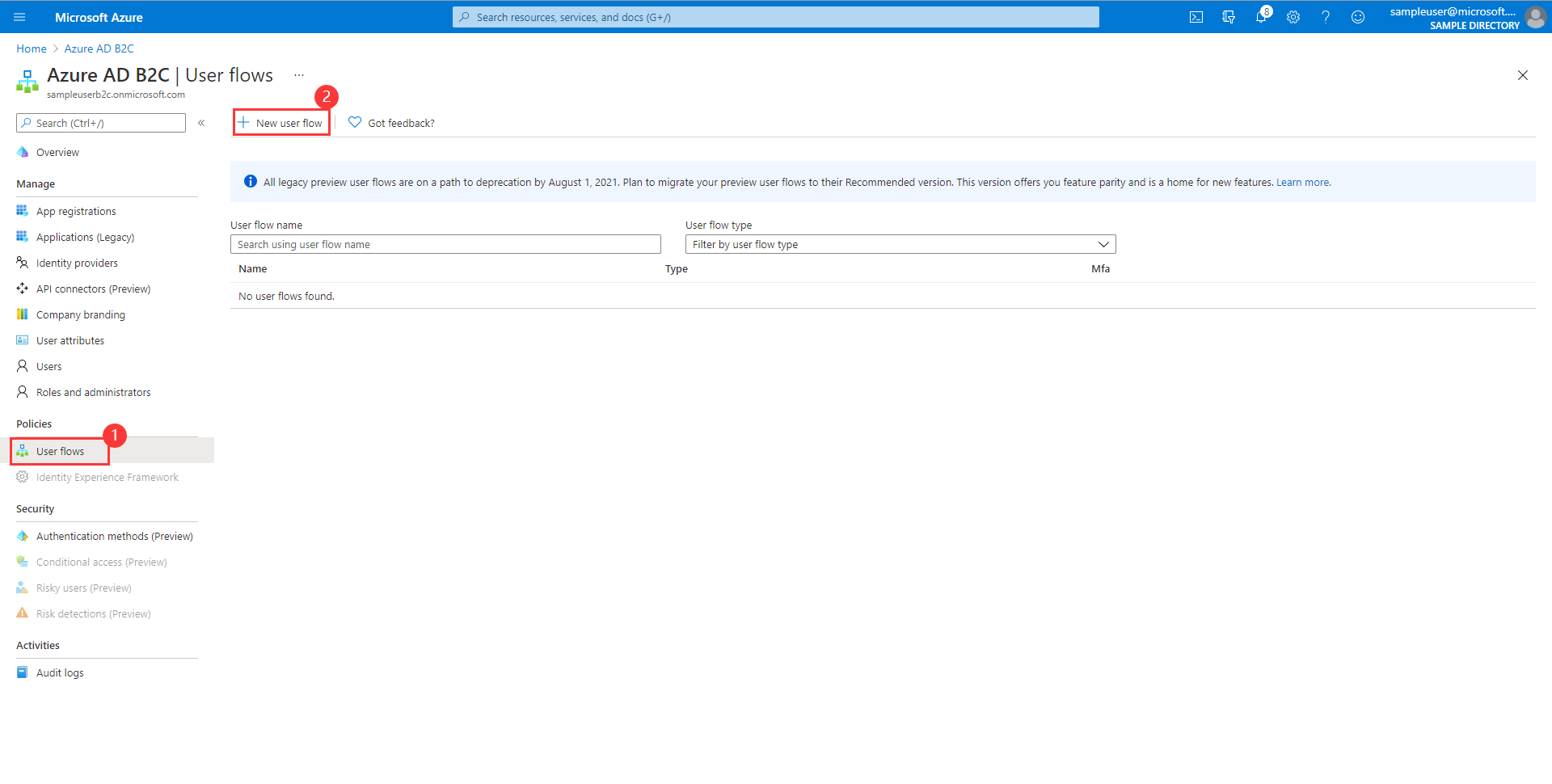This screenshot has height=784, width=1552.
Task: Click the App registrations icon
Action: [23, 211]
